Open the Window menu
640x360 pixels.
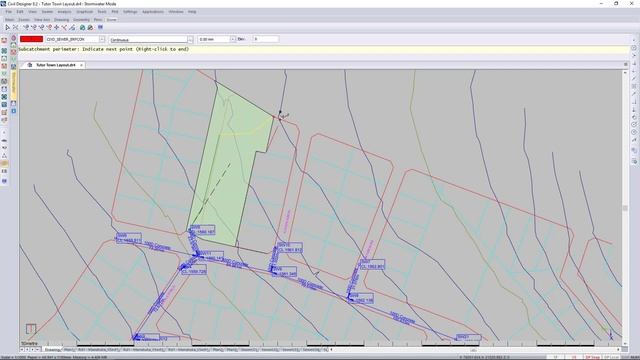point(176,12)
